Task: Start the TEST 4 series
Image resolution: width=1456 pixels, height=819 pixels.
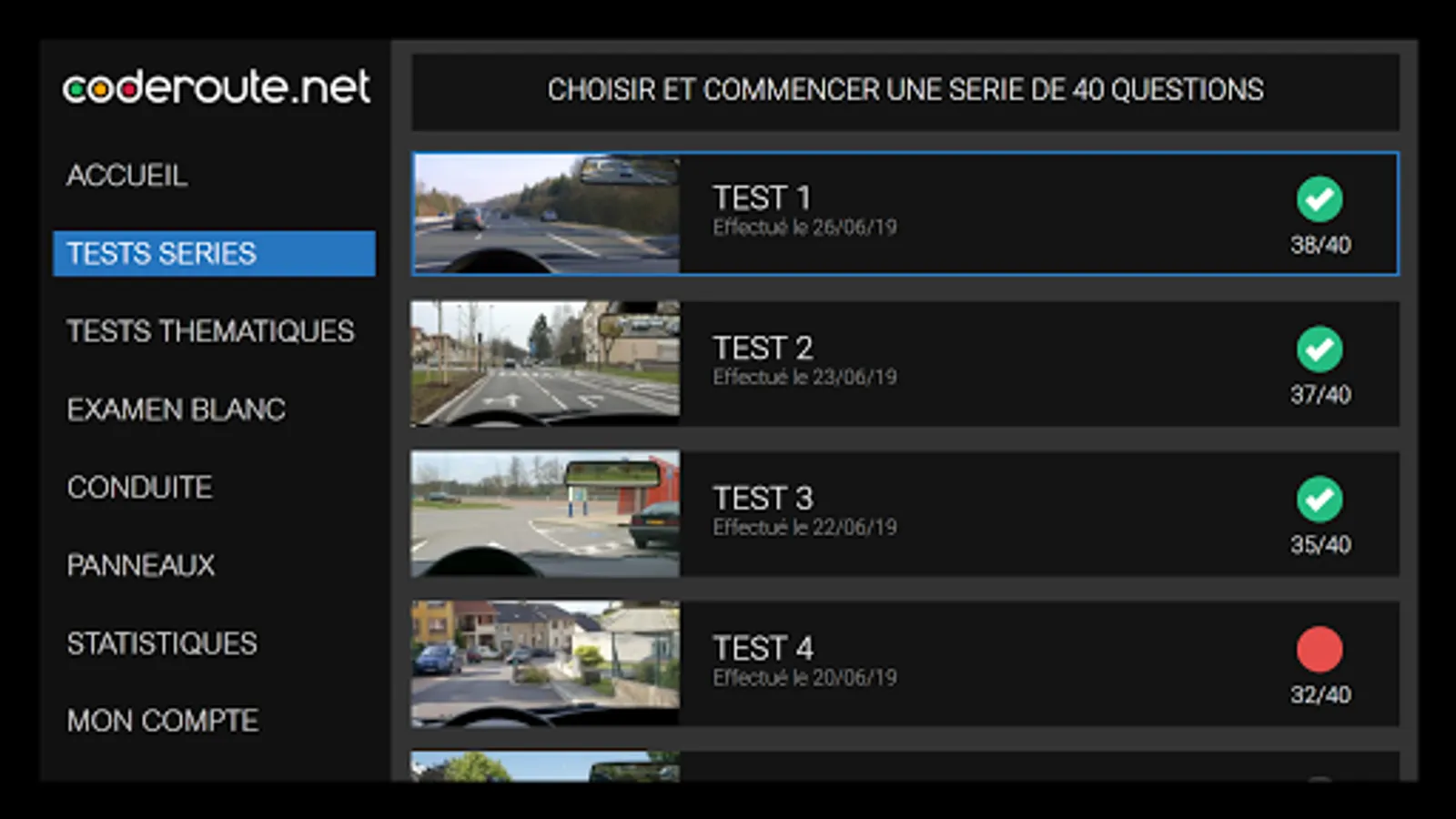Action: pyautogui.click(x=905, y=663)
